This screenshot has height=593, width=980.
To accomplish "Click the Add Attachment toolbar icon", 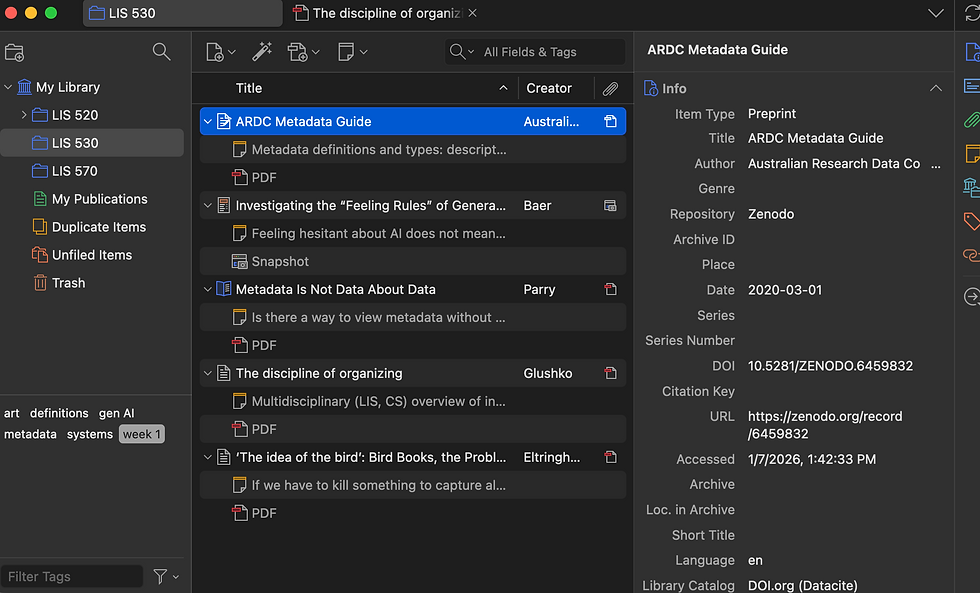I will tap(298, 52).
